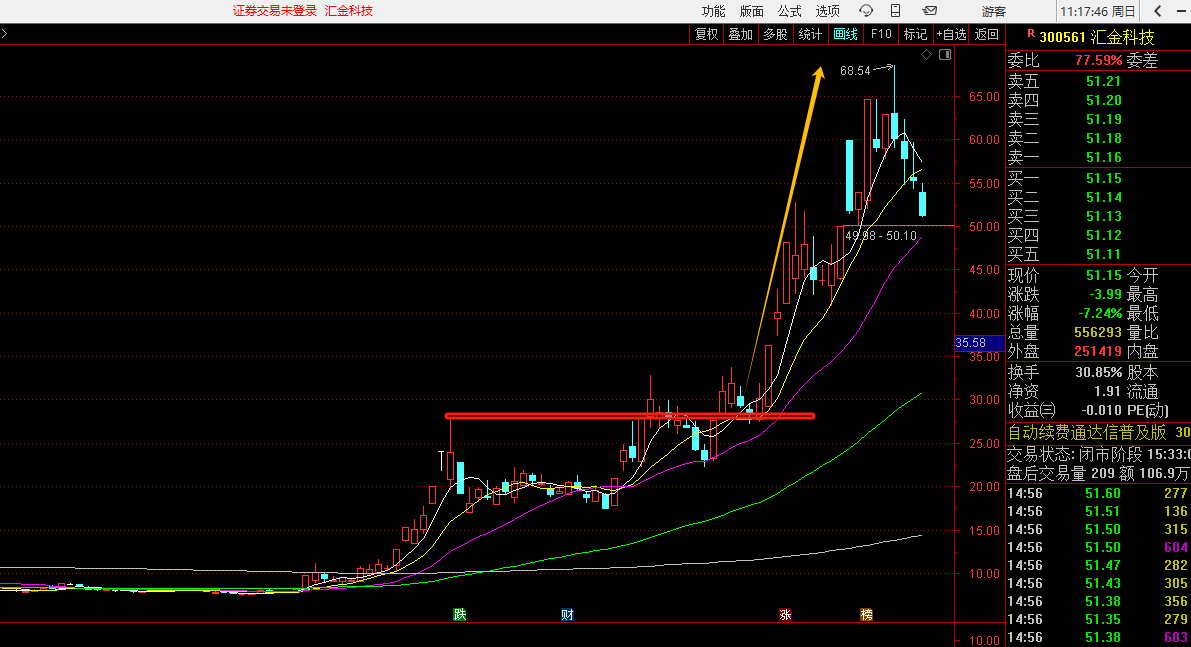Click the 外盘 value 251419

pos(1098,352)
